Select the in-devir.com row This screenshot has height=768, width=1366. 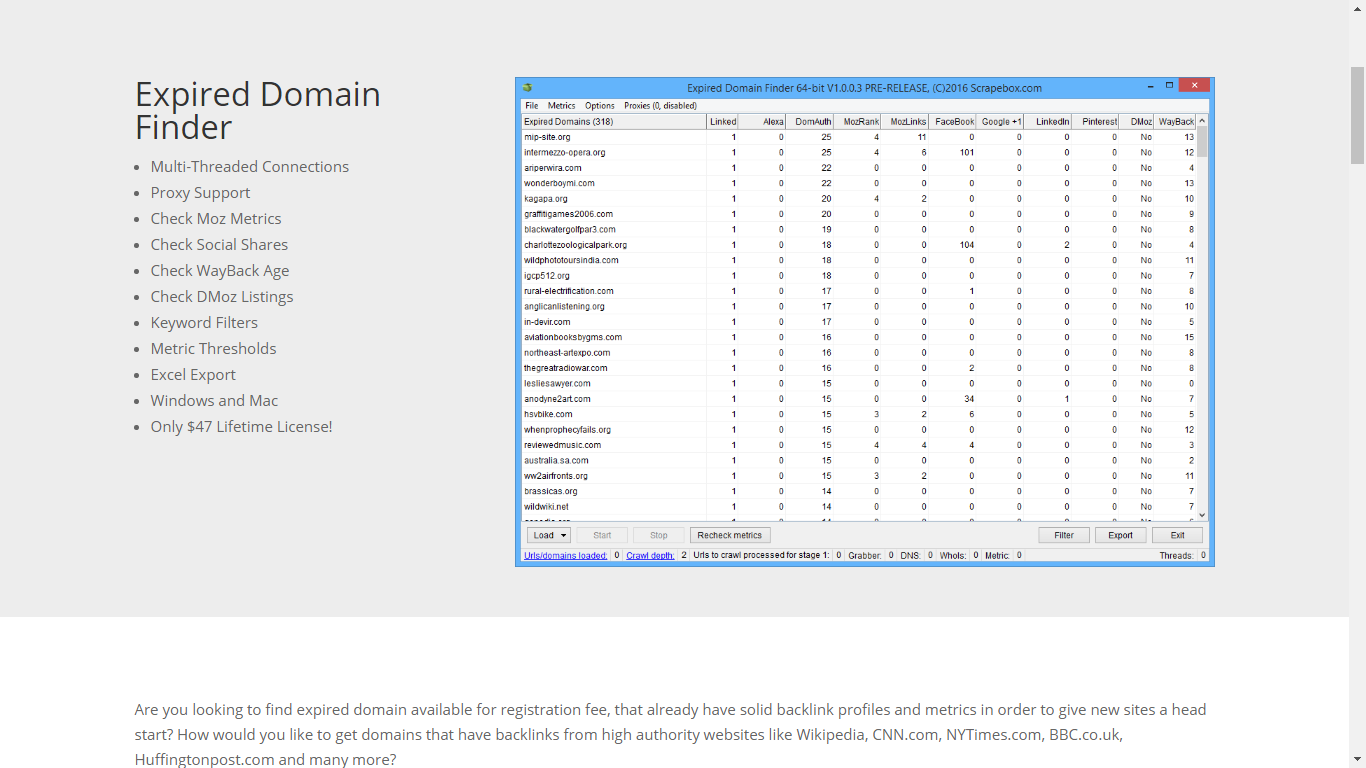[859, 322]
